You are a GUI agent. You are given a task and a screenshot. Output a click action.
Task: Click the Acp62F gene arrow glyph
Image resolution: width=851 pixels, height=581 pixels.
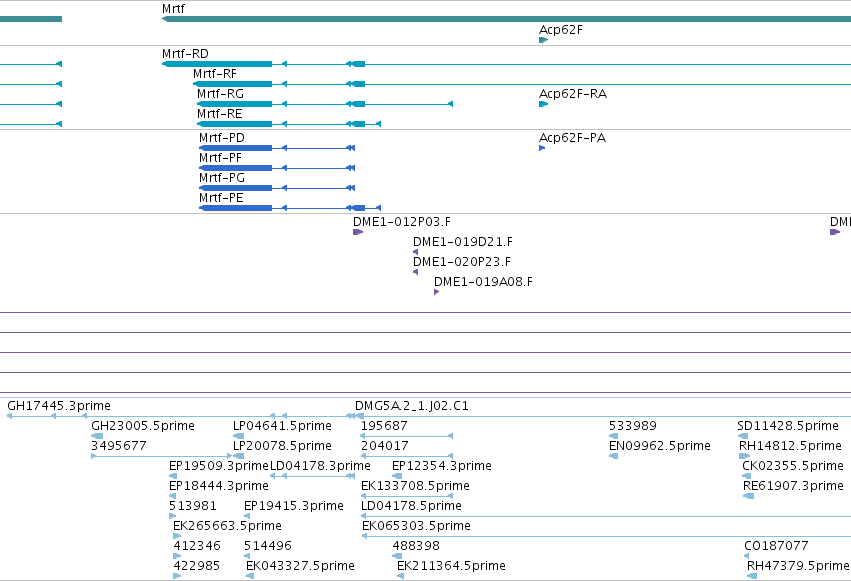pyautogui.click(x=543, y=40)
